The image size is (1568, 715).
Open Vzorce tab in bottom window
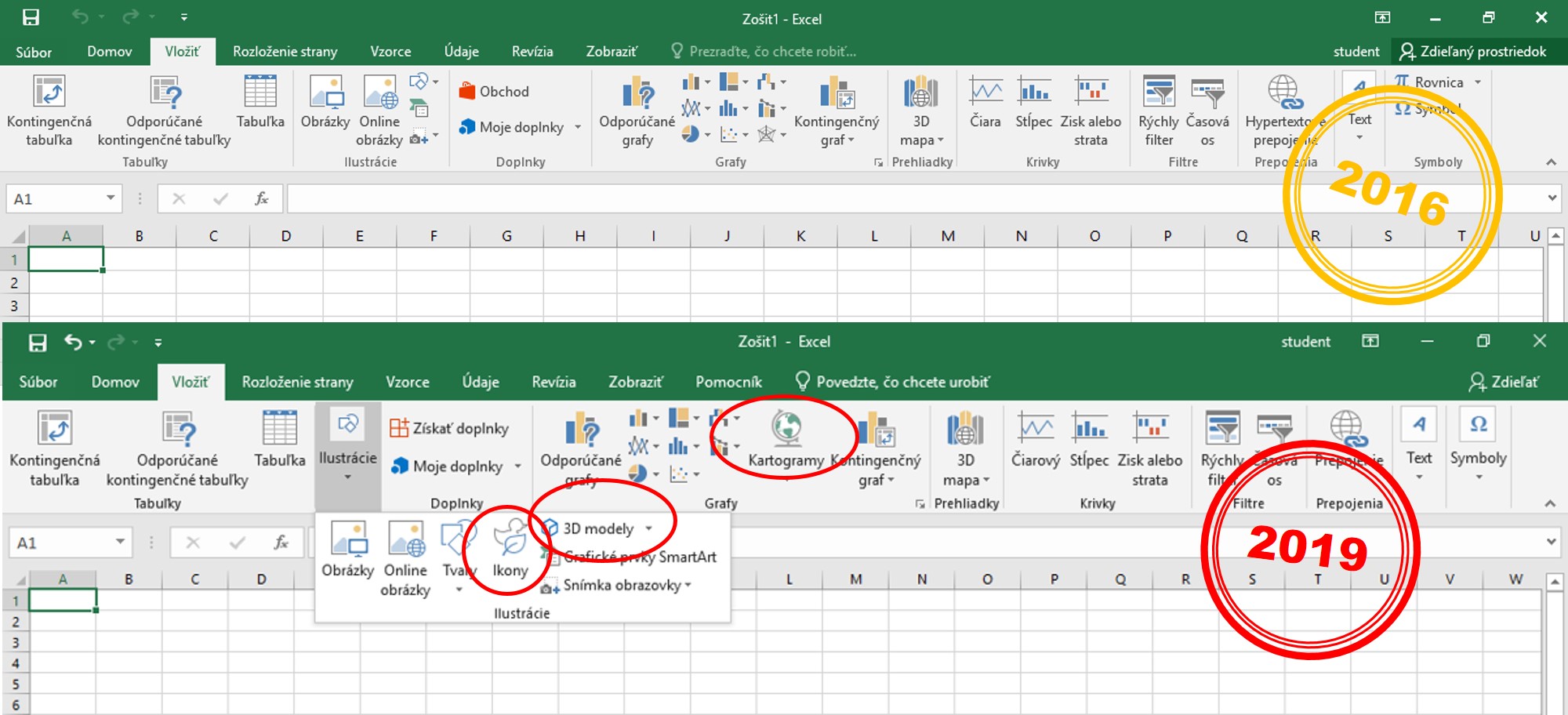point(408,382)
